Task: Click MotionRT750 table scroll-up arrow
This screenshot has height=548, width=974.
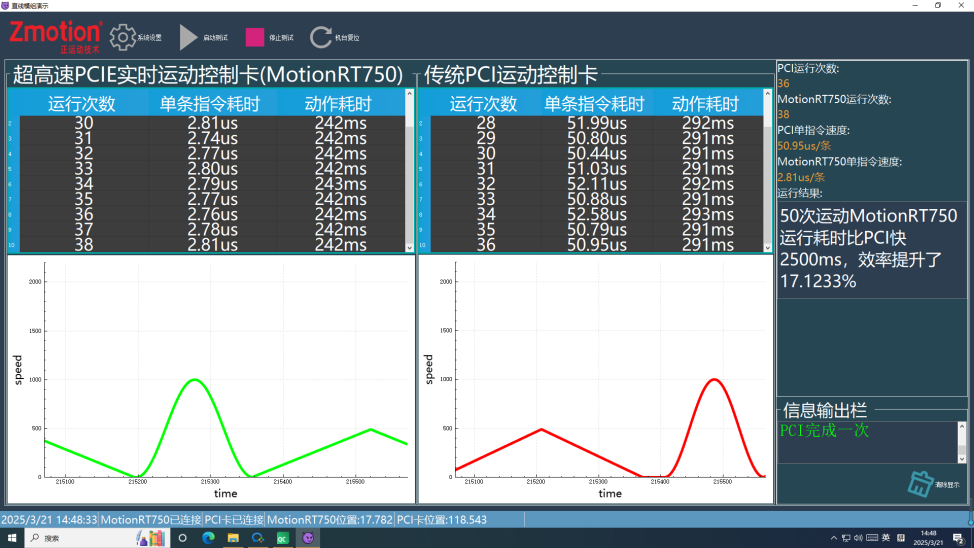Action: pyautogui.click(x=409, y=93)
